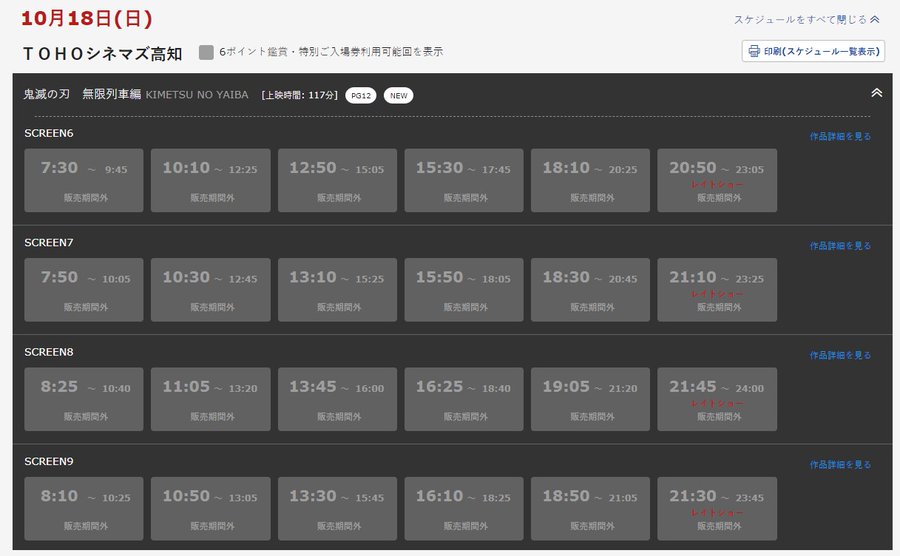
Task: Click the printer icon in print button
Action: (754, 51)
